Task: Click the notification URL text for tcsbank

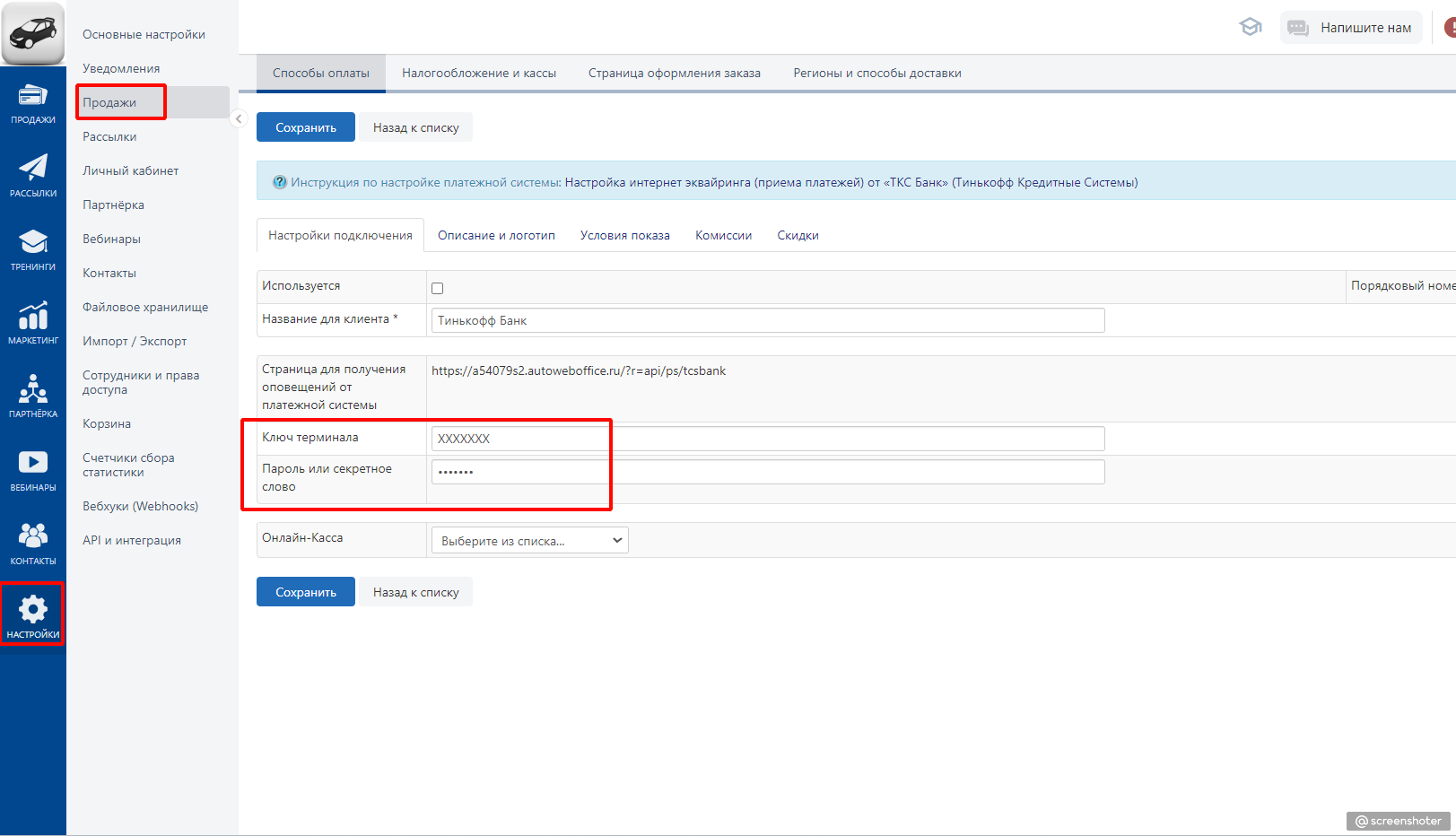Action: (579, 370)
